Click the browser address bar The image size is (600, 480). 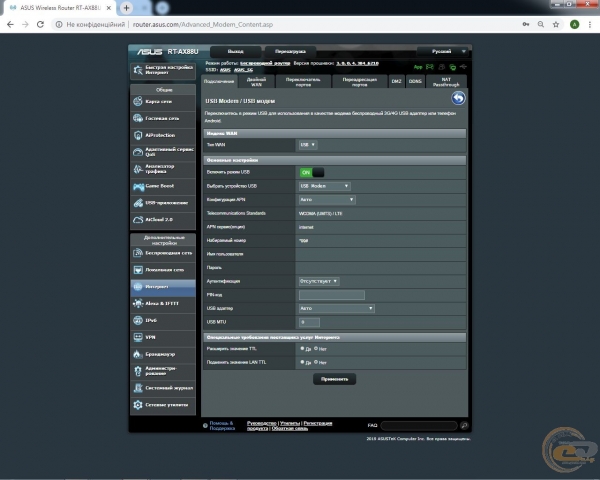pos(283,24)
